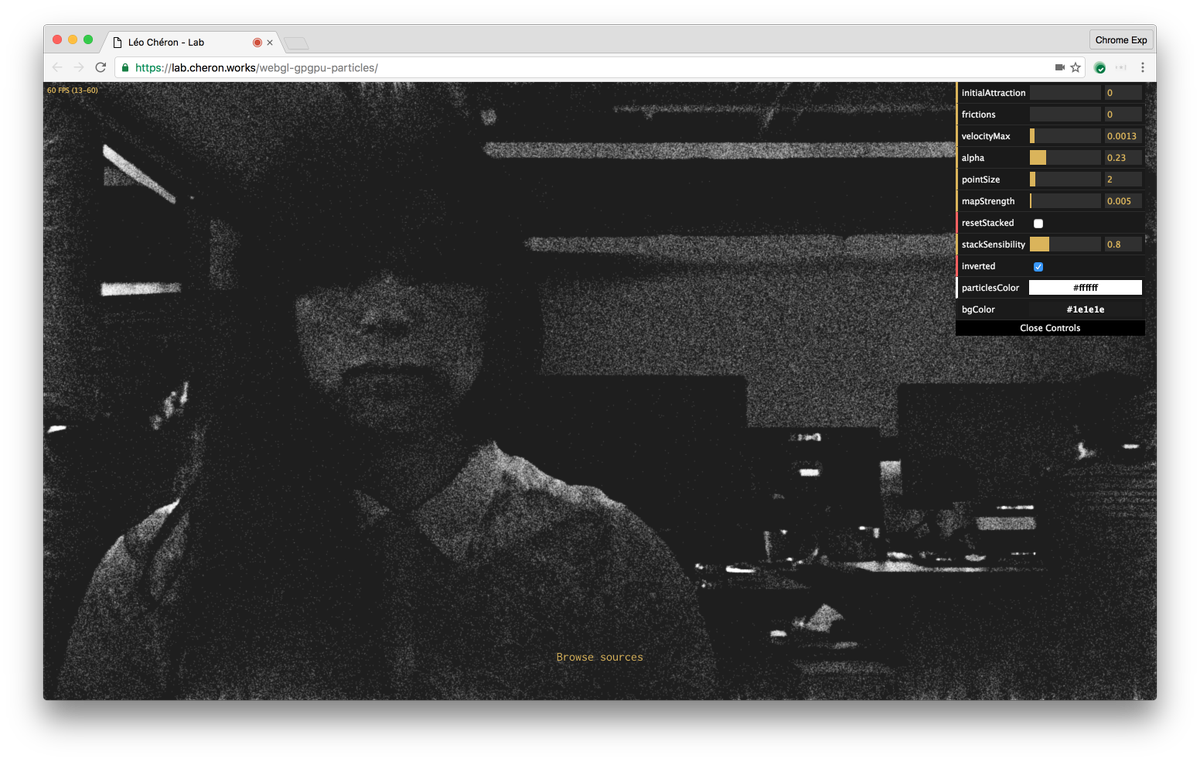The height and width of the screenshot is (762, 1200).
Task: Toggle the resetStacked checkbox
Action: pos(1038,223)
